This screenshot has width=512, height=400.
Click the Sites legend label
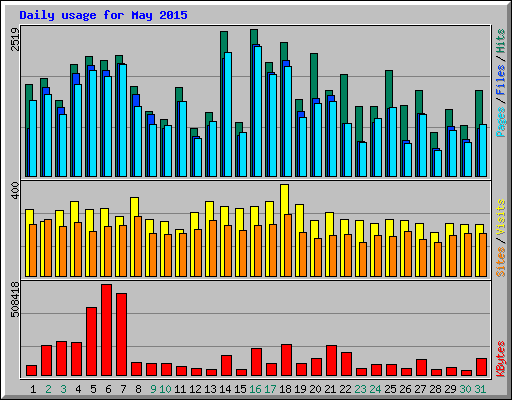click(500, 262)
